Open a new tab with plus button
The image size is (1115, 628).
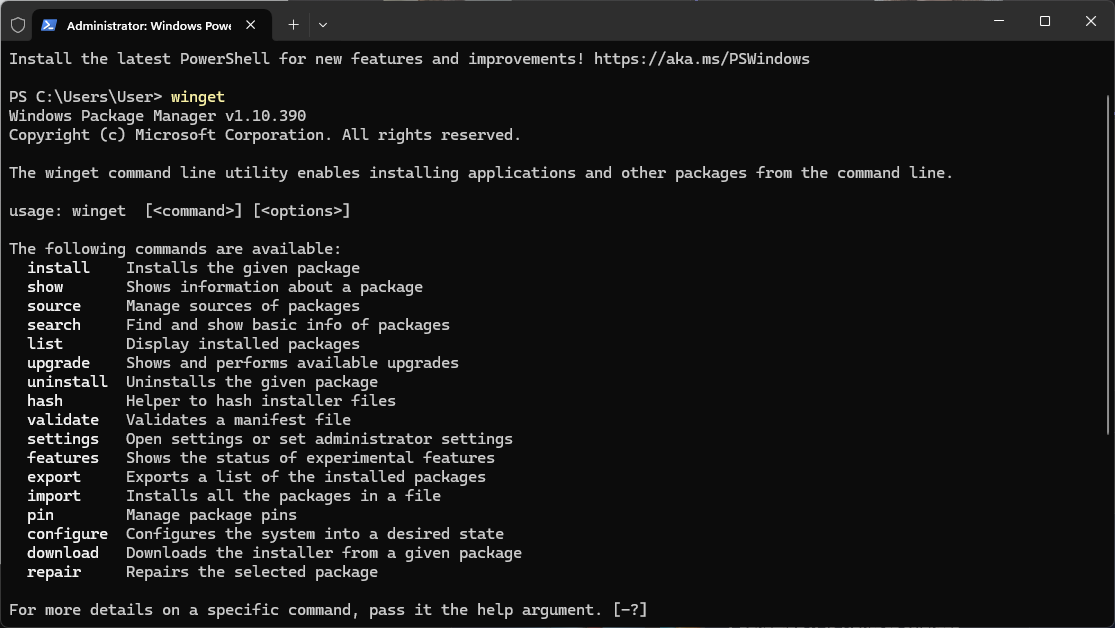(293, 25)
